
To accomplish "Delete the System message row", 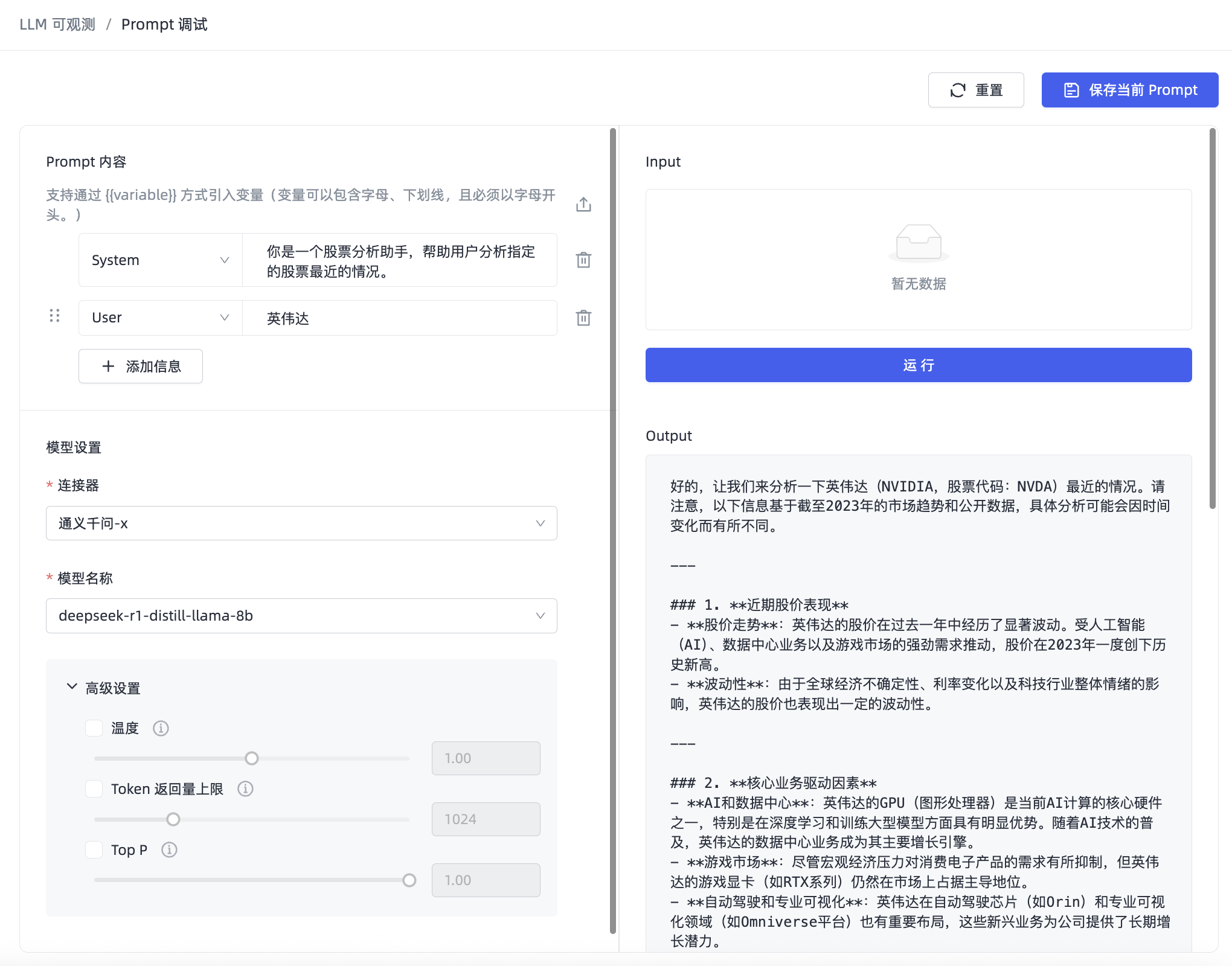I will 583,260.
